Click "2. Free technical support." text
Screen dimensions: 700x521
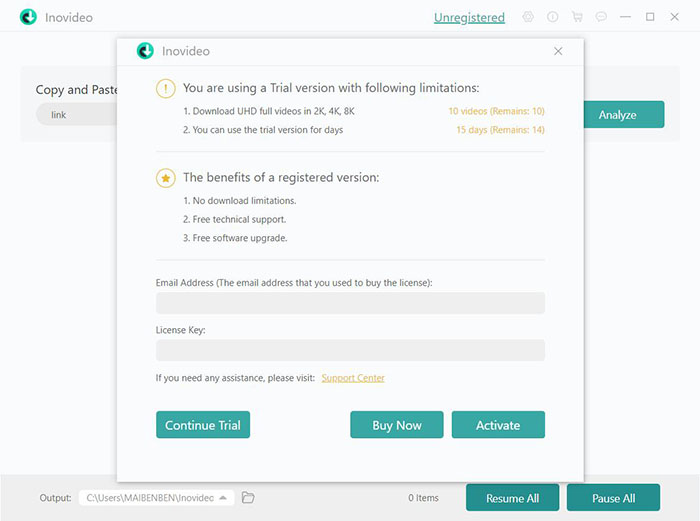click(x=234, y=220)
